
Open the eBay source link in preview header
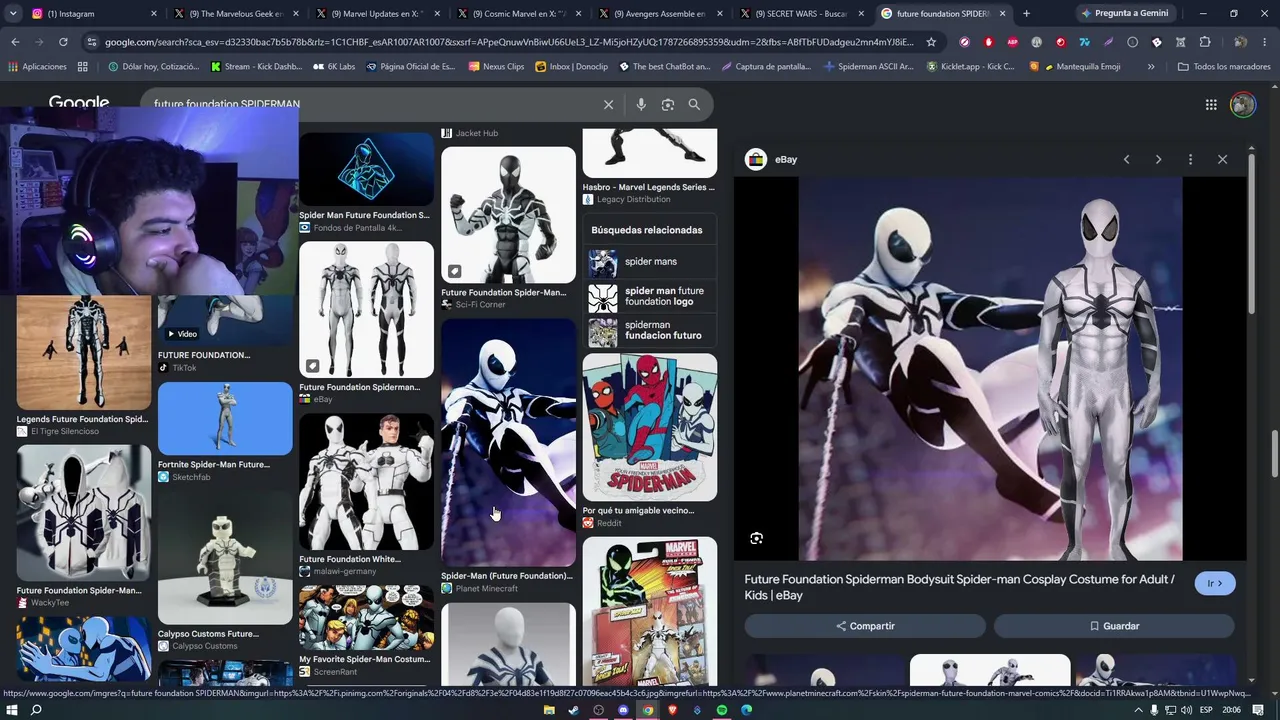coord(772,160)
